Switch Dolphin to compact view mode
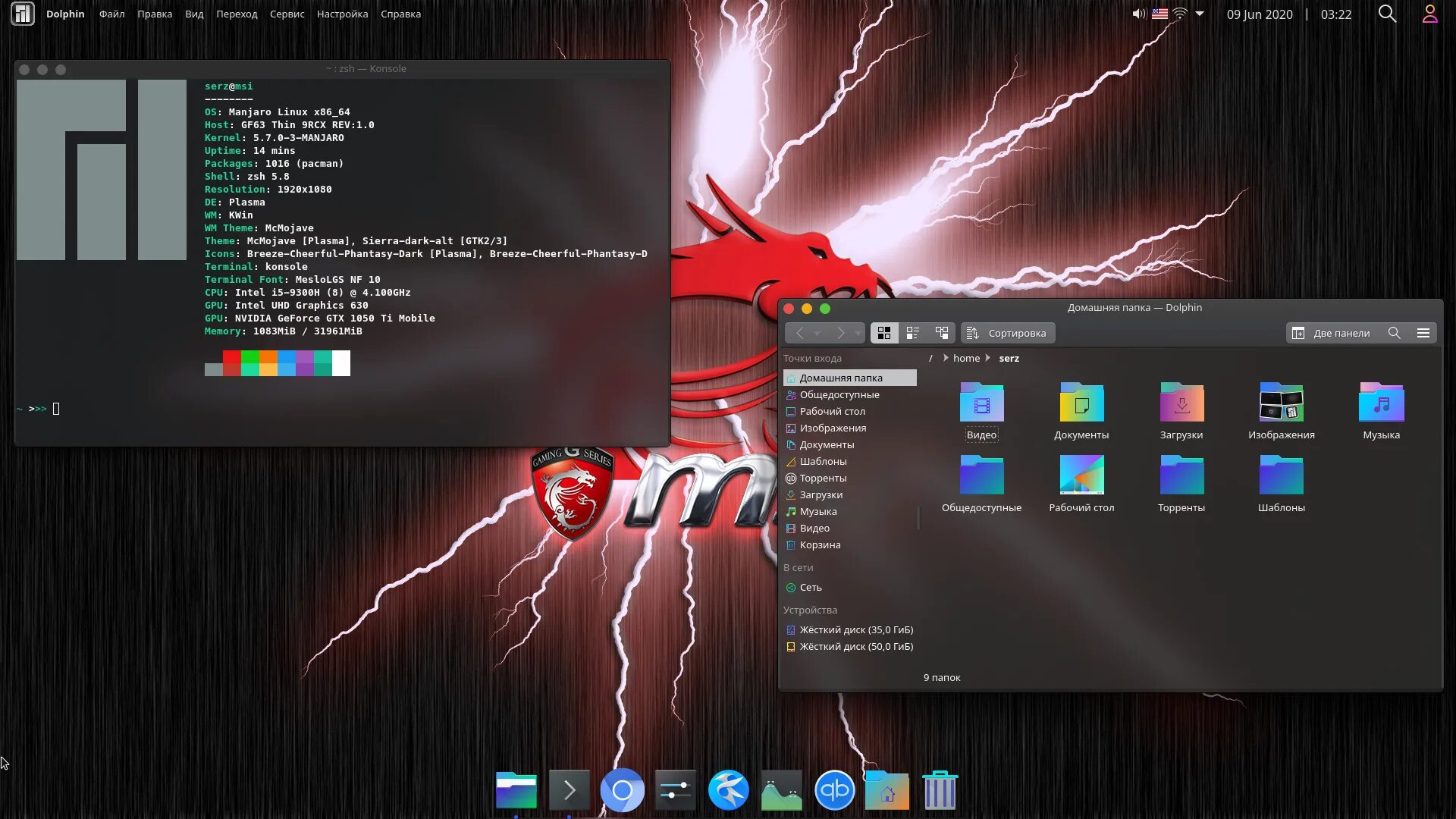 (x=913, y=333)
